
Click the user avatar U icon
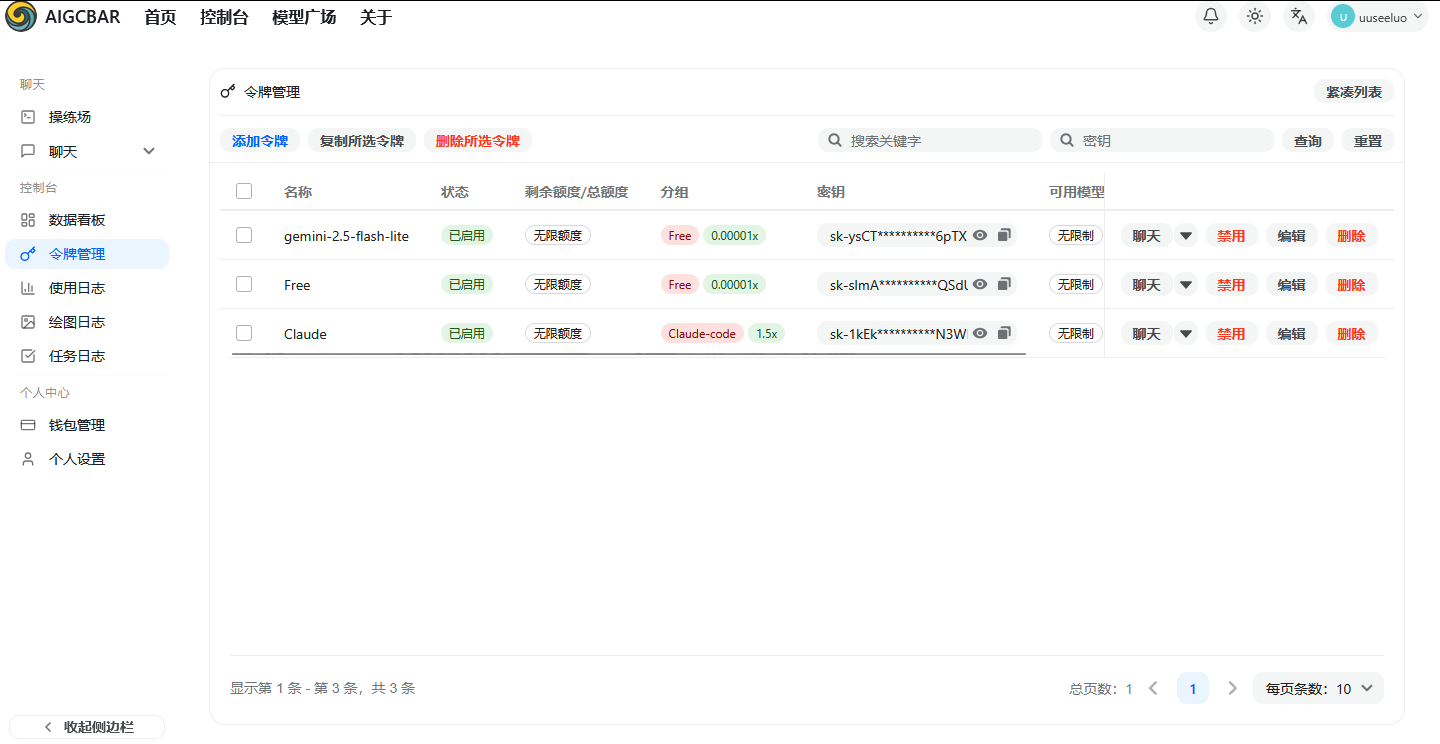pyautogui.click(x=1343, y=17)
